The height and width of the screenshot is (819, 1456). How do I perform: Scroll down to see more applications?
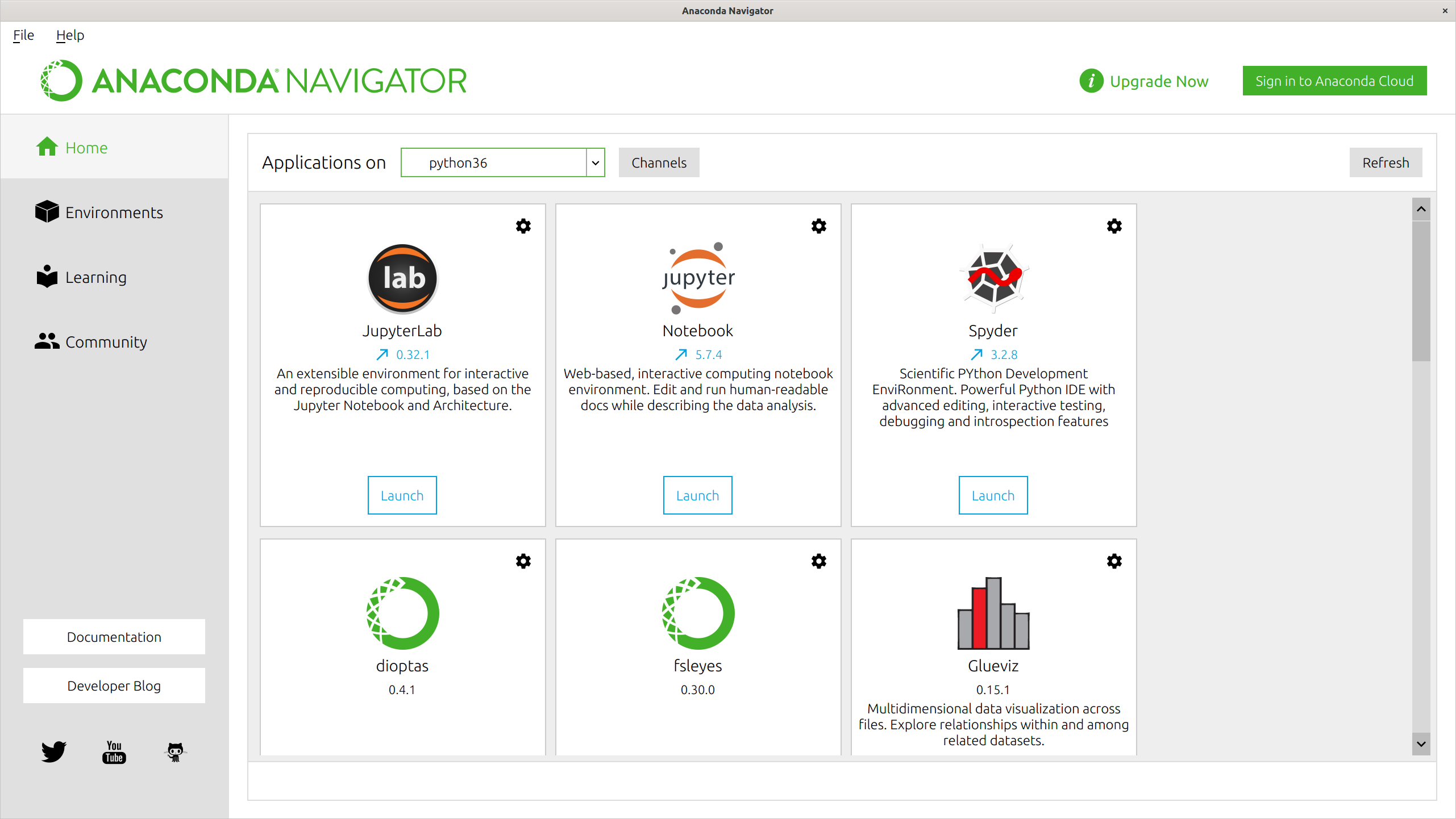pos(1421,745)
